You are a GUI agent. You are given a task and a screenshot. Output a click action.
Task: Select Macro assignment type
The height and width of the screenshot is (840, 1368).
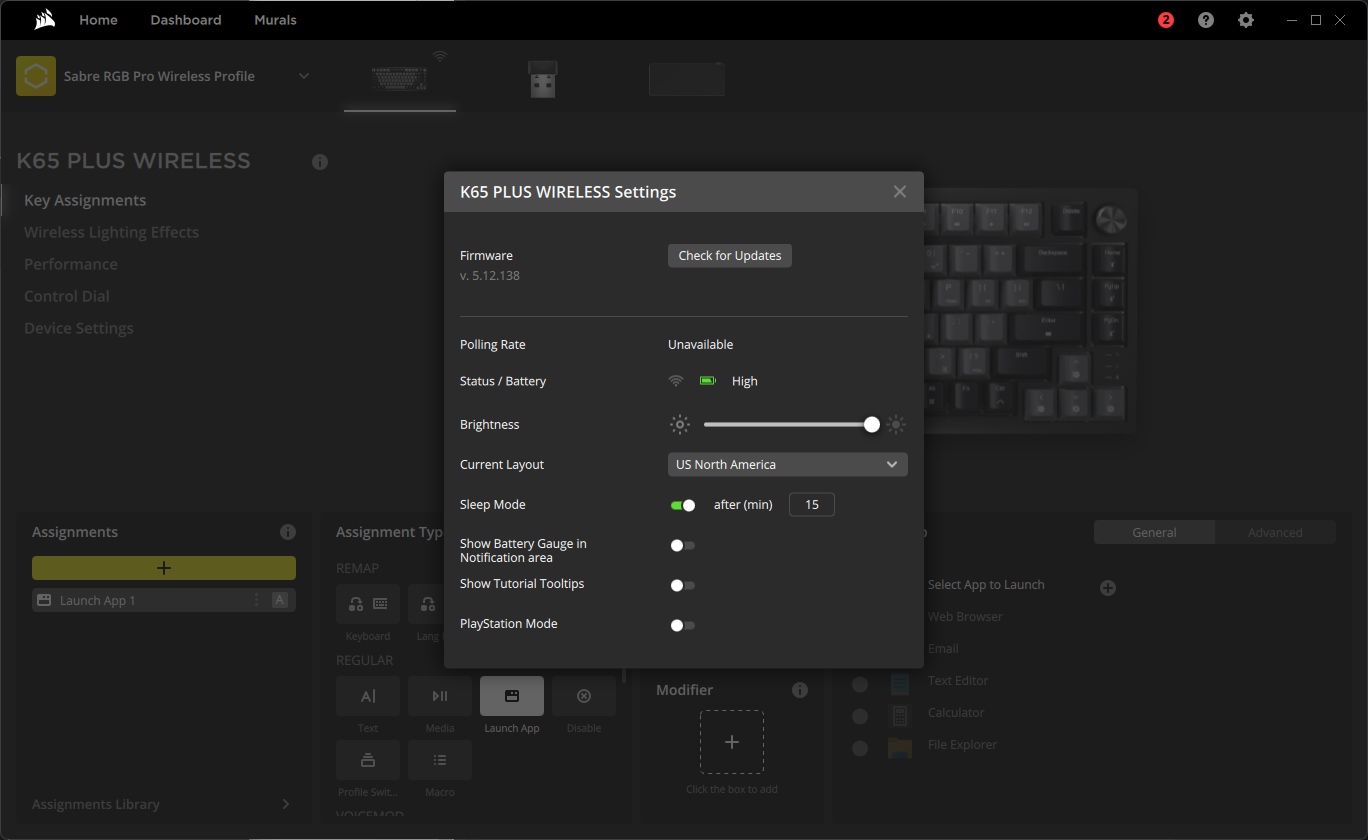(x=440, y=760)
